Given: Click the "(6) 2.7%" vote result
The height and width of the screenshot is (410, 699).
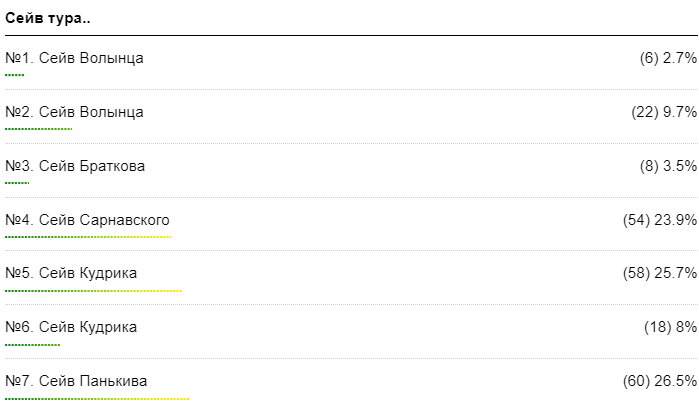Looking at the screenshot, I should [x=667, y=58].
